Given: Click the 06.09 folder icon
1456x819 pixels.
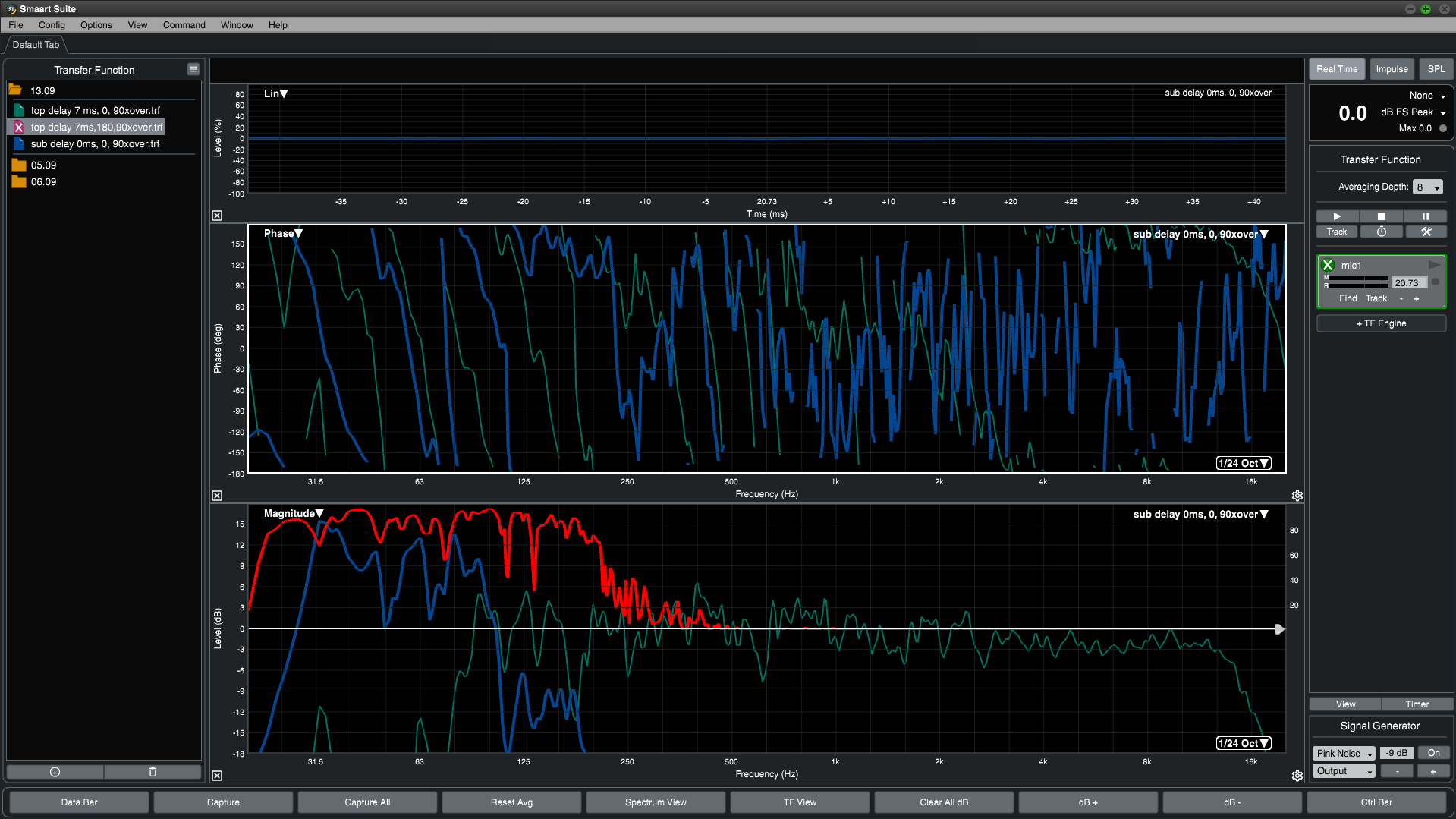Looking at the screenshot, I should pos(19,181).
